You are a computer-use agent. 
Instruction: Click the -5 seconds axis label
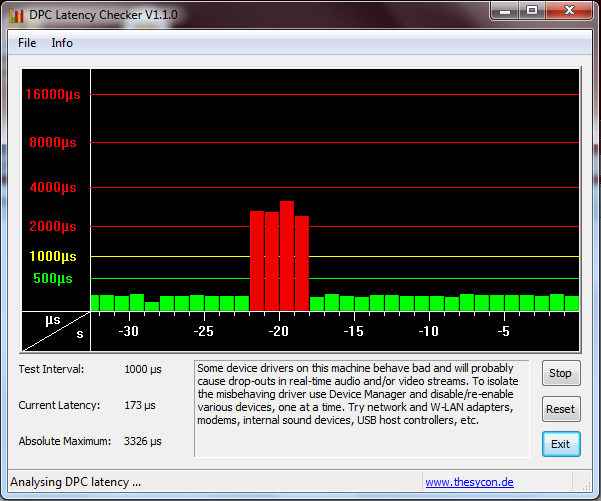(x=504, y=331)
